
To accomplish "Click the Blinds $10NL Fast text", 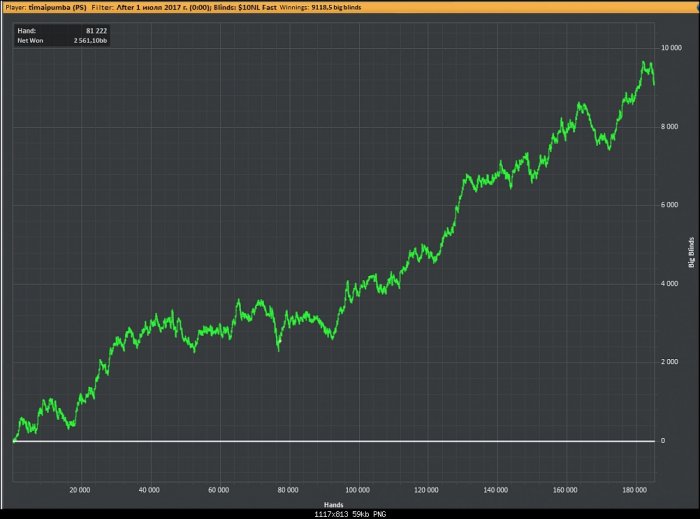I will coord(245,7).
